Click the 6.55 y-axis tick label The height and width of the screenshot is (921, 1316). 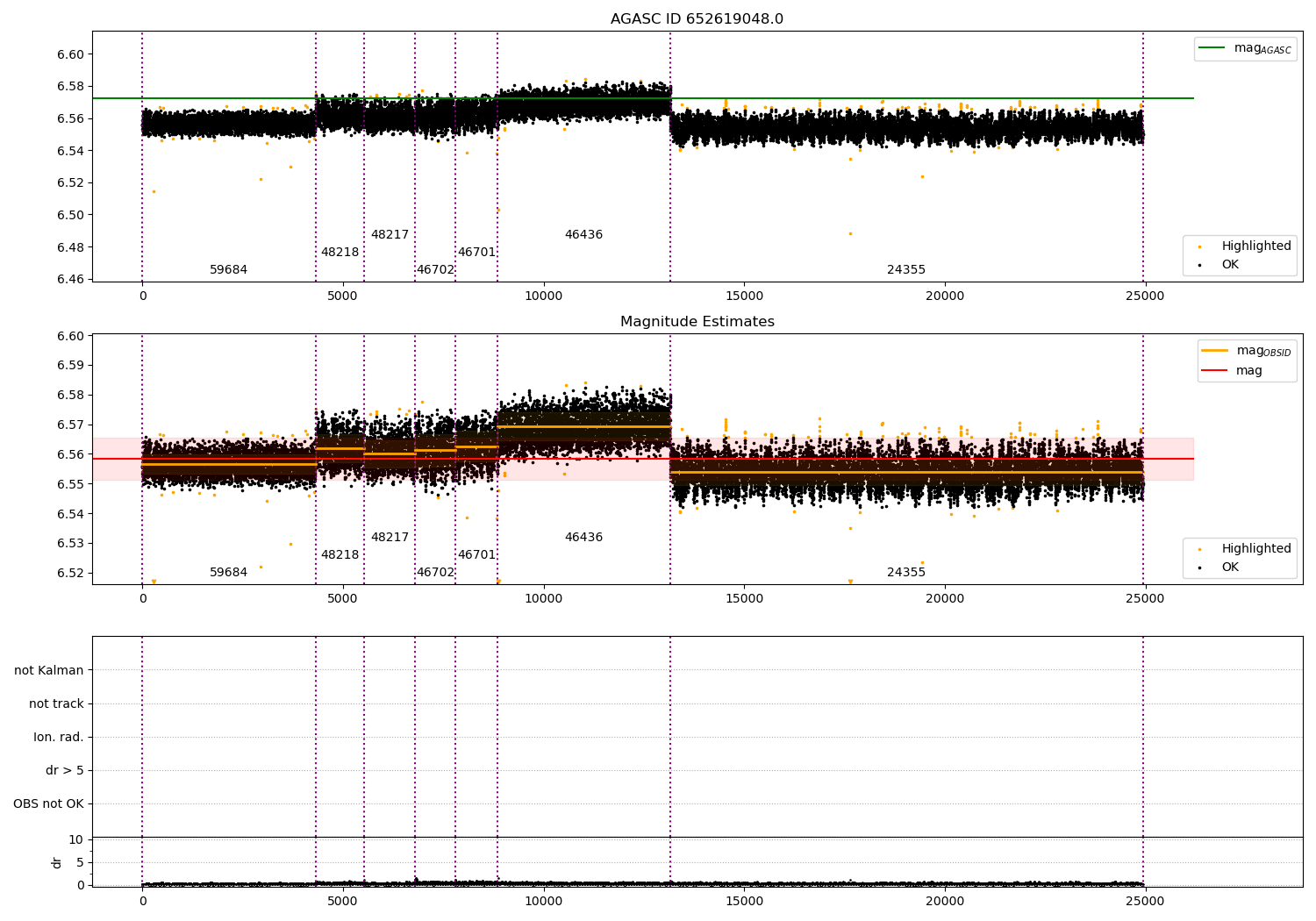[70, 484]
